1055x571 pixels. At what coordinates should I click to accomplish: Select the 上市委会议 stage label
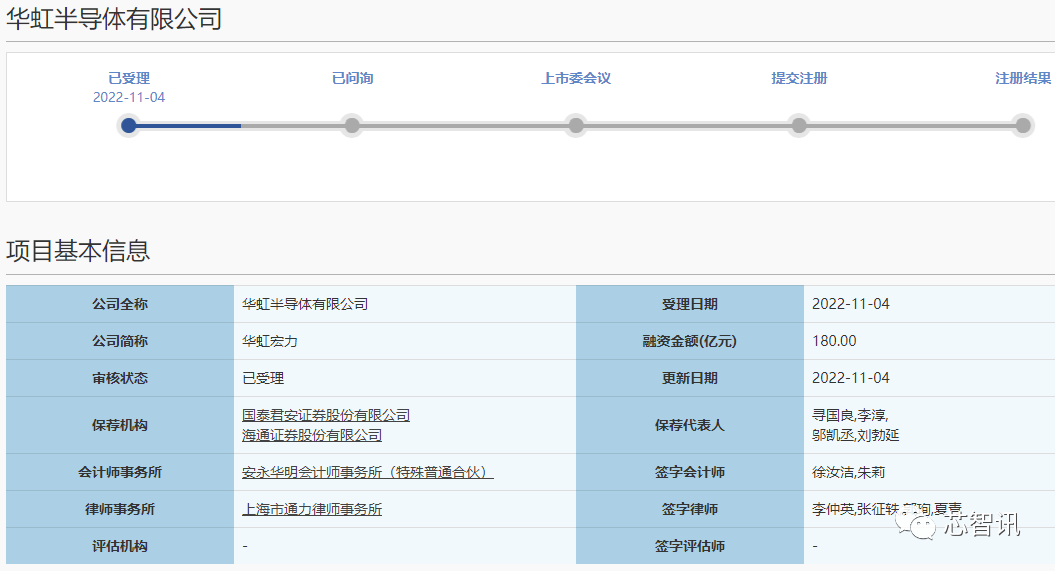pos(576,78)
